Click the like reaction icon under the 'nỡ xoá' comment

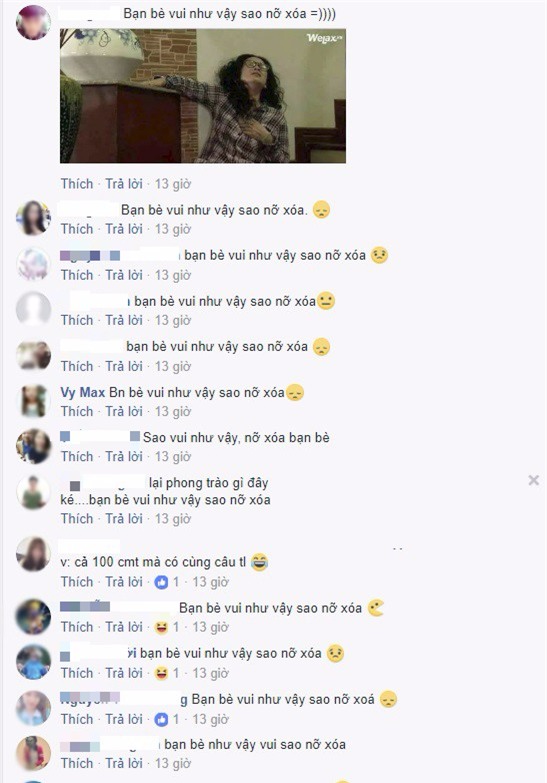tap(161, 719)
